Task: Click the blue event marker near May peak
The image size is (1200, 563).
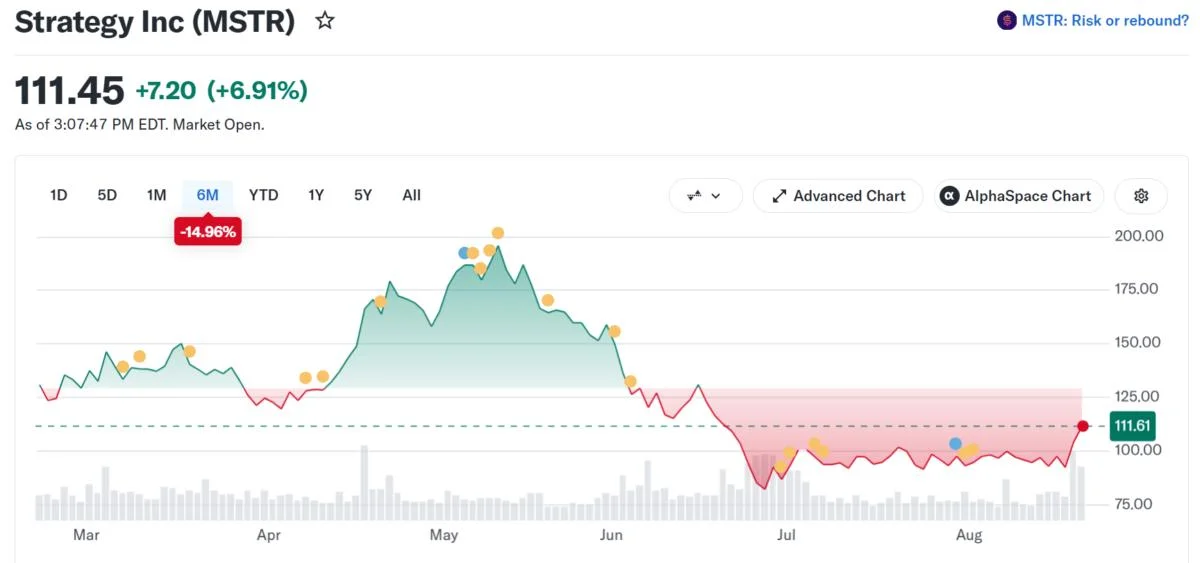Action: (464, 253)
